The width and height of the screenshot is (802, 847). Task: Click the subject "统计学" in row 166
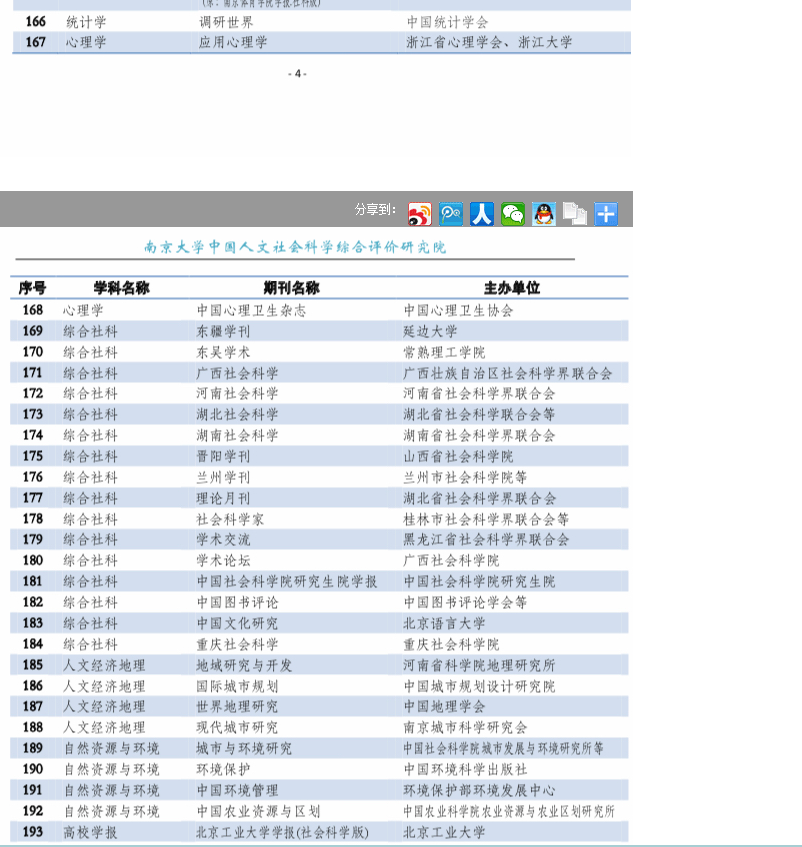point(86,22)
